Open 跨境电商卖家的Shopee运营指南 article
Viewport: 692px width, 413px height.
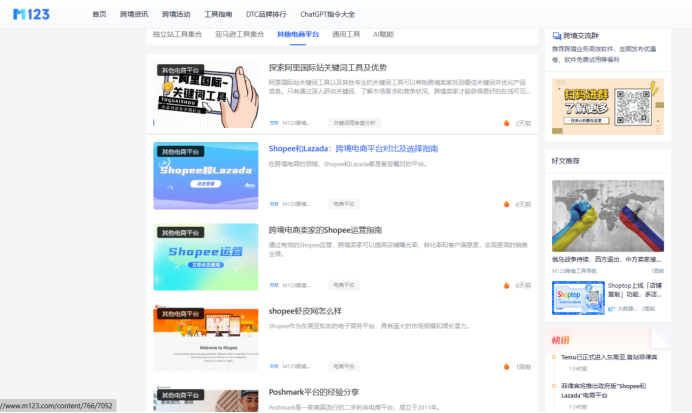coord(325,230)
